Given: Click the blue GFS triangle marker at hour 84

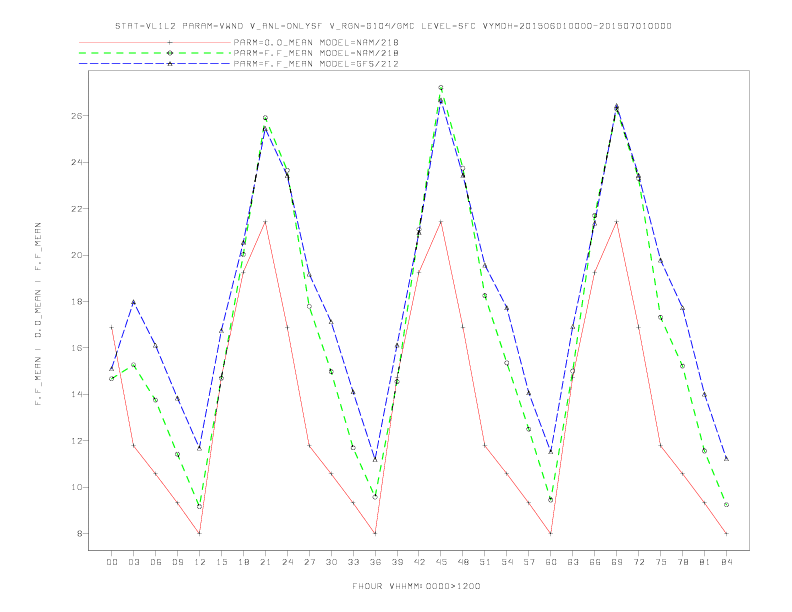Looking at the screenshot, I should point(726,458).
